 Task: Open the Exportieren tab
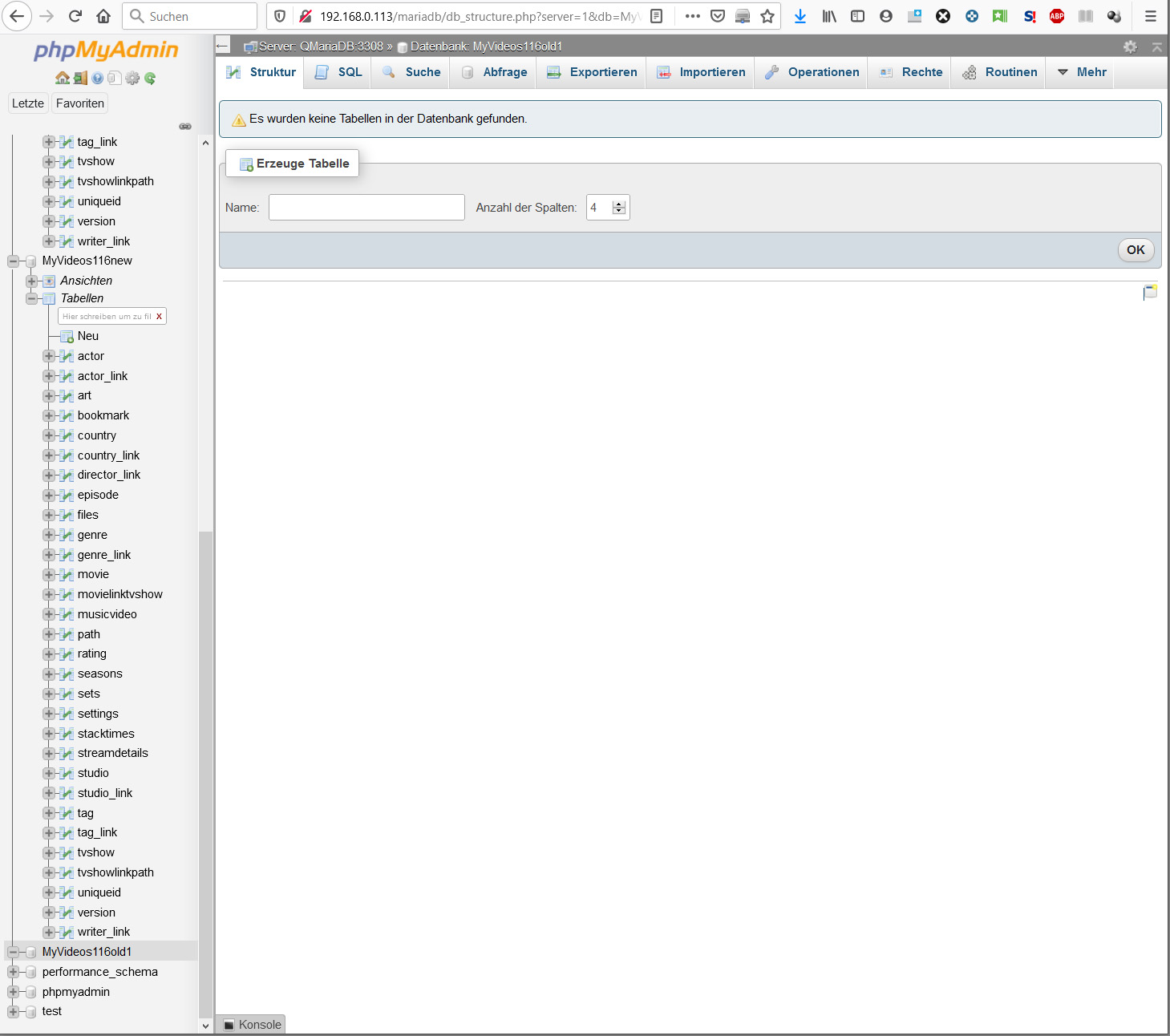tap(592, 72)
